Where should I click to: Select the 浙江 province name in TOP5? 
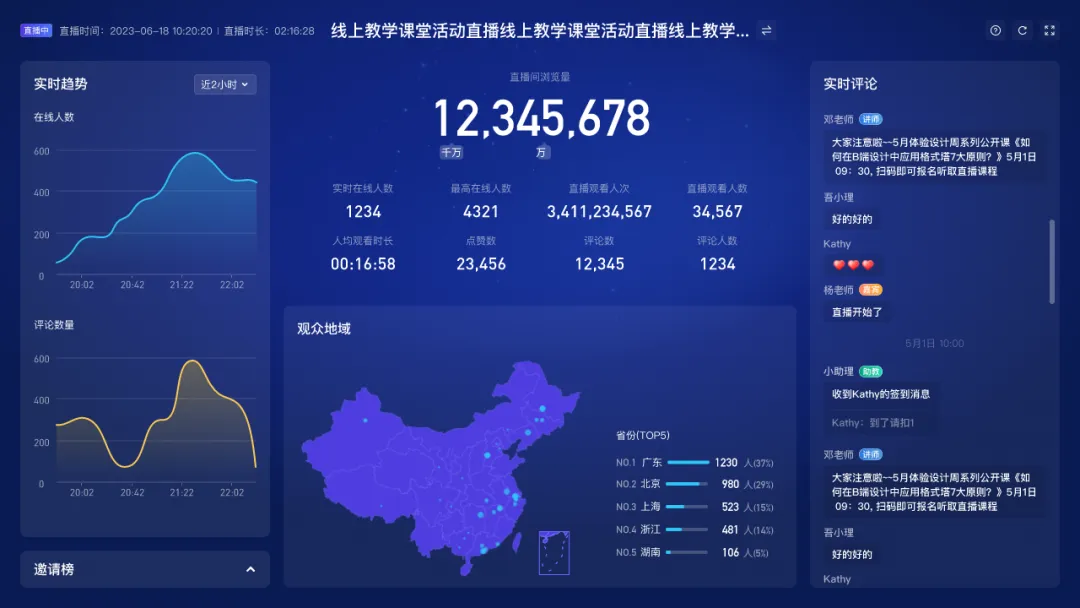[x=651, y=530]
